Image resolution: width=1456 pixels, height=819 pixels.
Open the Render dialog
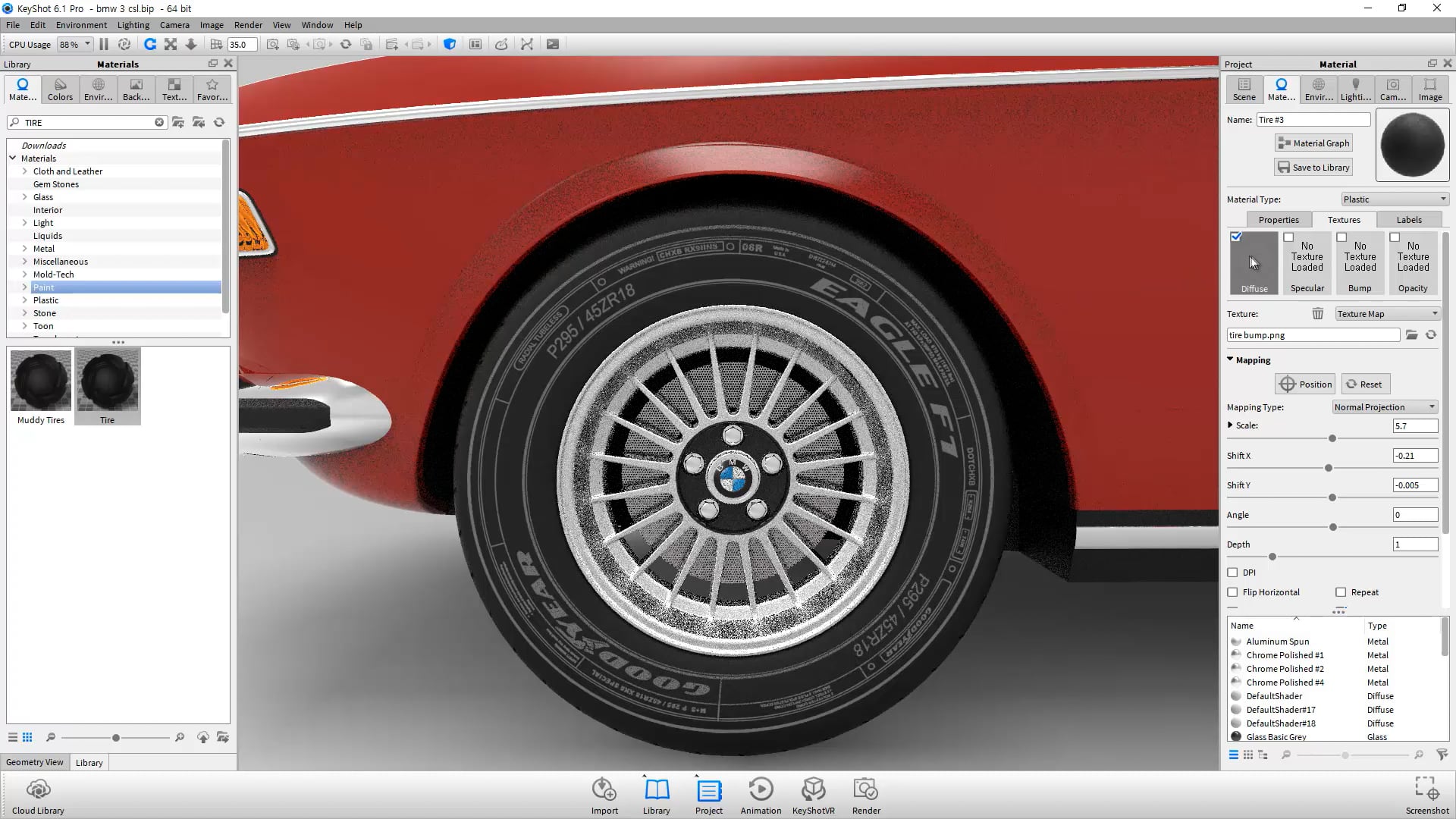(866, 796)
